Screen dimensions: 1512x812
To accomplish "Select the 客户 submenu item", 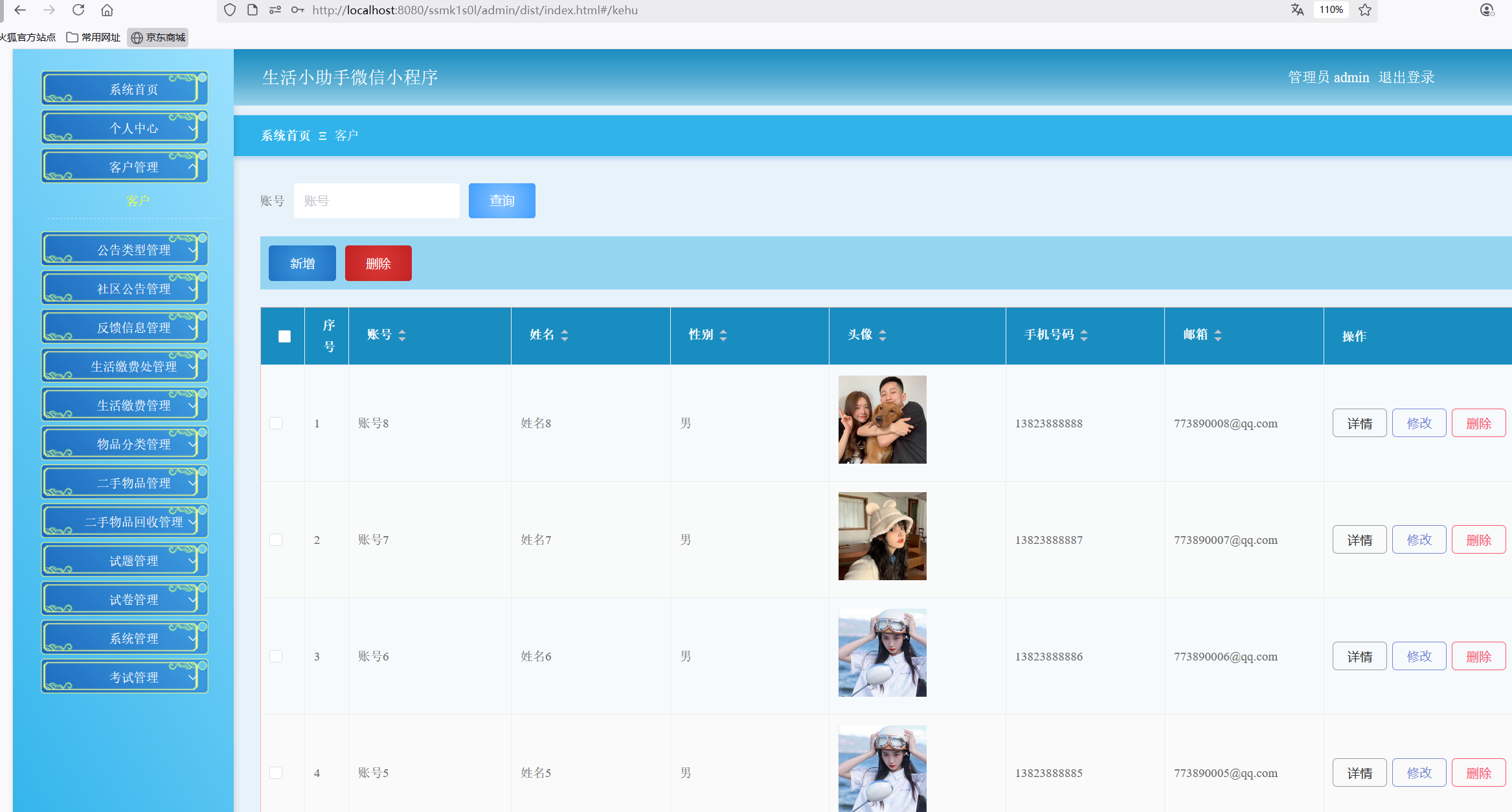I will tap(138, 201).
